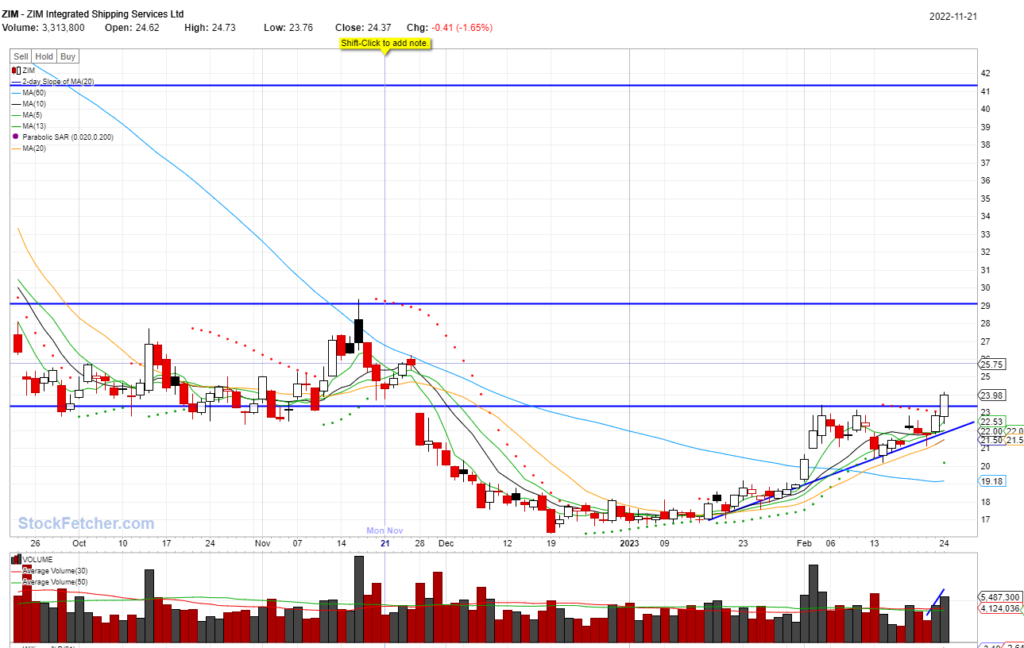Click the 5,487,300 volume label
This screenshot has height=648, width=1024.
pyautogui.click(x=1000, y=597)
